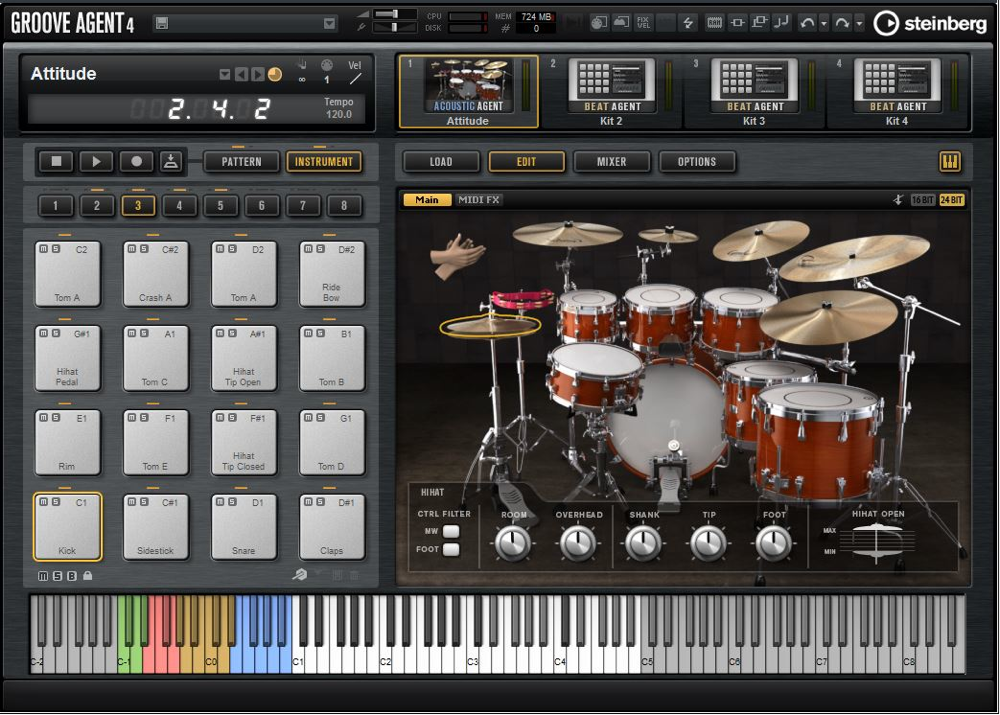Mute the Kick pad
The width and height of the screenshot is (1000, 715).
click(x=43, y=502)
